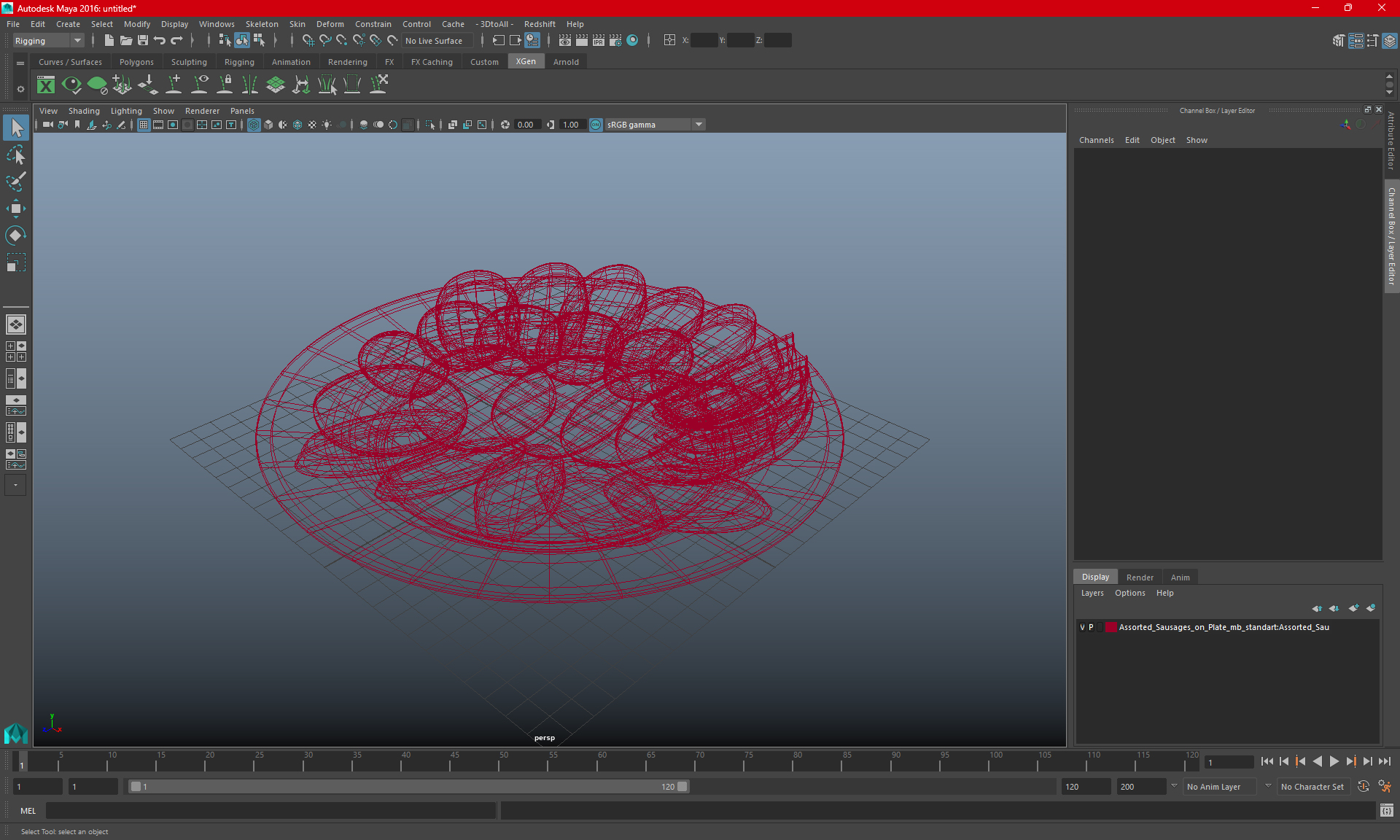The image size is (1400, 840).
Task: Save the scene with floppy icon
Action: coord(143,41)
